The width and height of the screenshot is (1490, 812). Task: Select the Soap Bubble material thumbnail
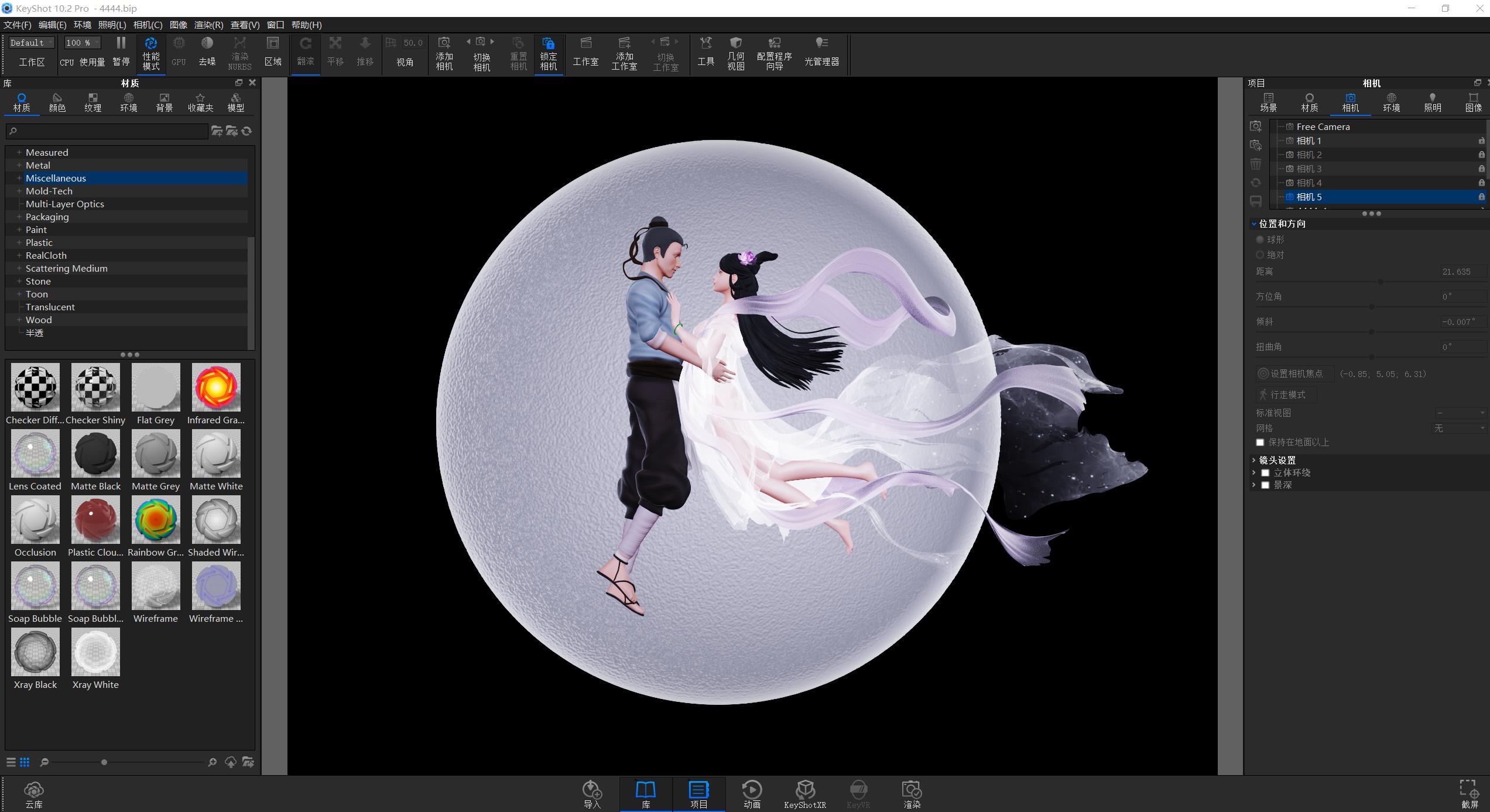pos(35,586)
